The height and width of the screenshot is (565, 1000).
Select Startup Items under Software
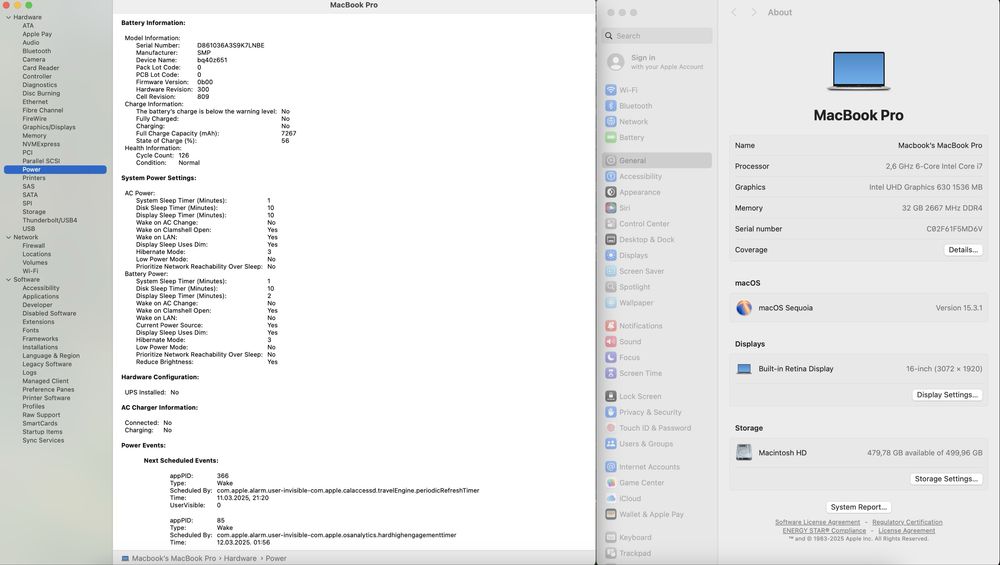[42, 432]
